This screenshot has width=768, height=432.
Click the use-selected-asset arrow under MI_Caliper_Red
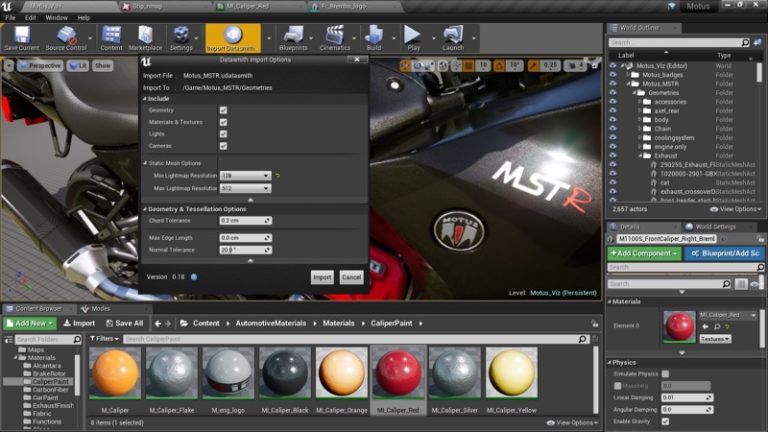coord(705,327)
